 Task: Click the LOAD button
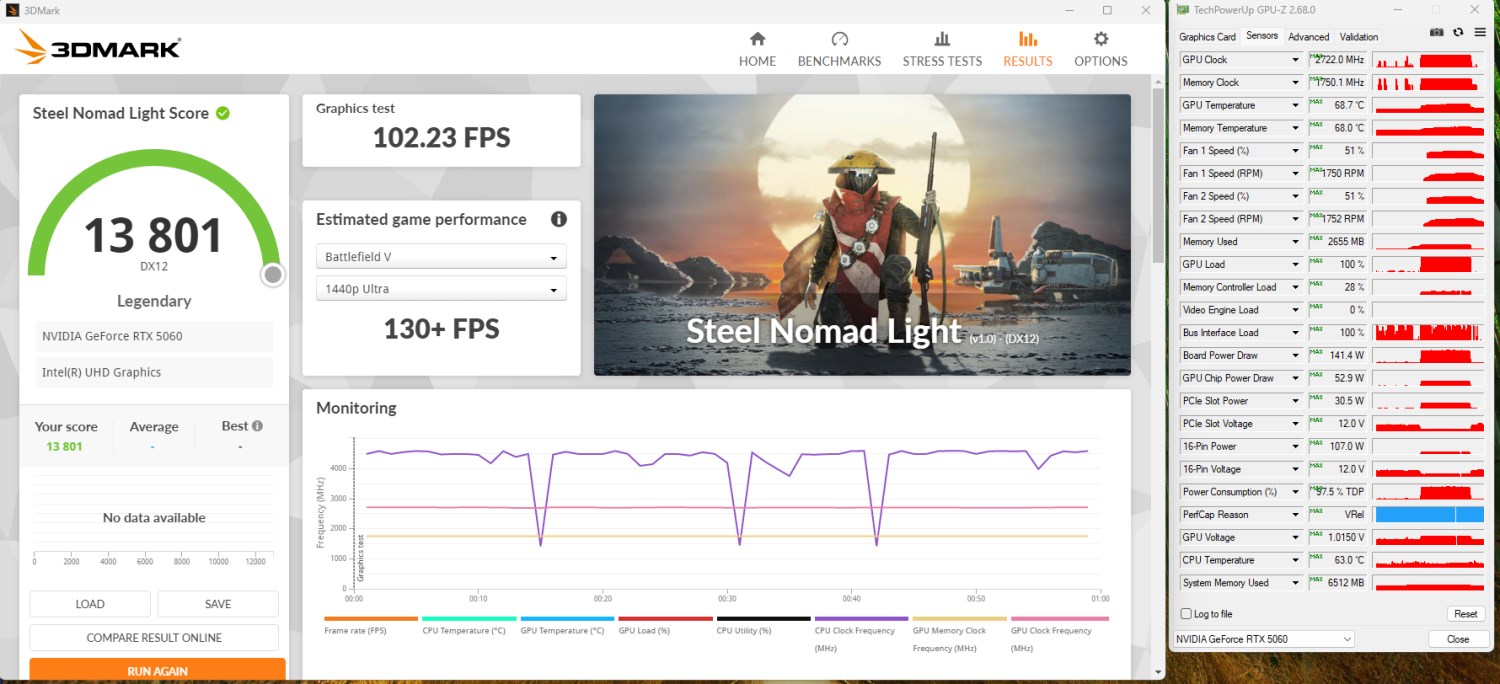90,604
